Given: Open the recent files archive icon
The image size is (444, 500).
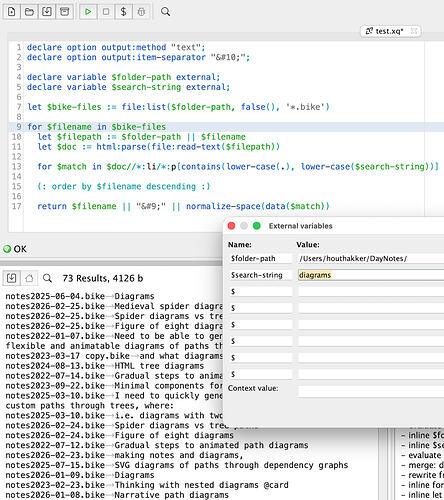Looking at the screenshot, I should (x=65, y=12).
